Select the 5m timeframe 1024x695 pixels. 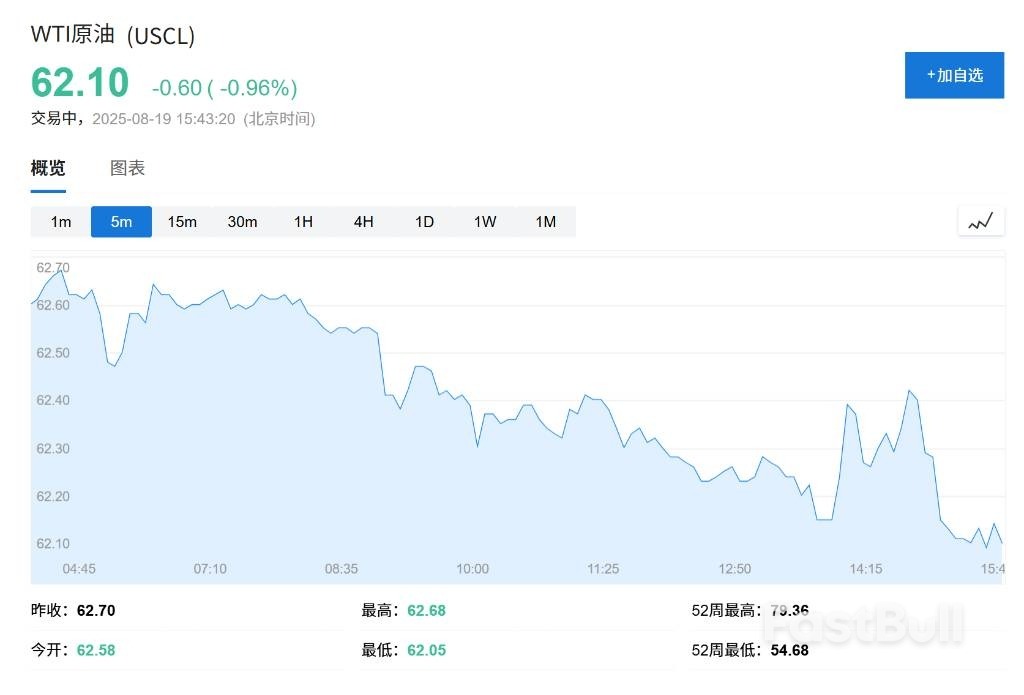(x=121, y=221)
